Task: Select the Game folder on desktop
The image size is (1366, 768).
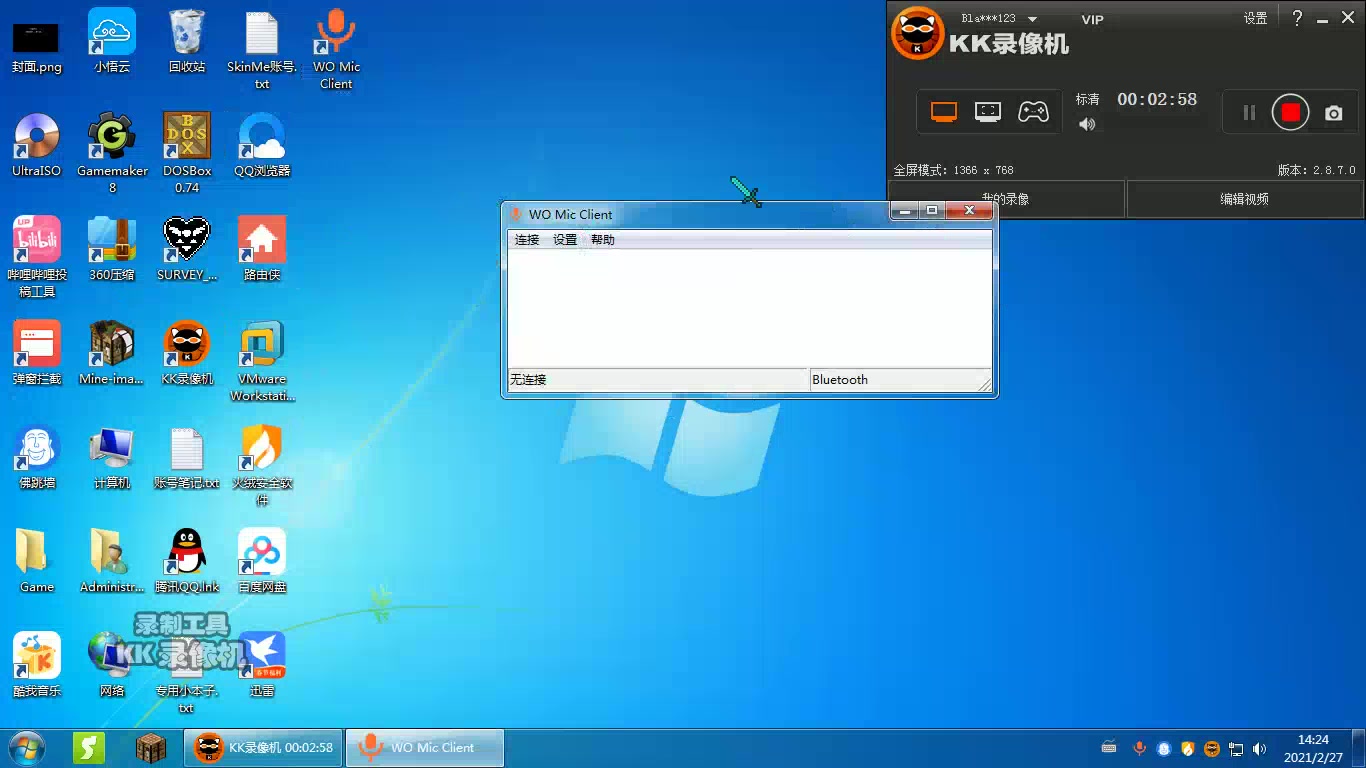Action: pyautogui.click(x=36, y=562)
